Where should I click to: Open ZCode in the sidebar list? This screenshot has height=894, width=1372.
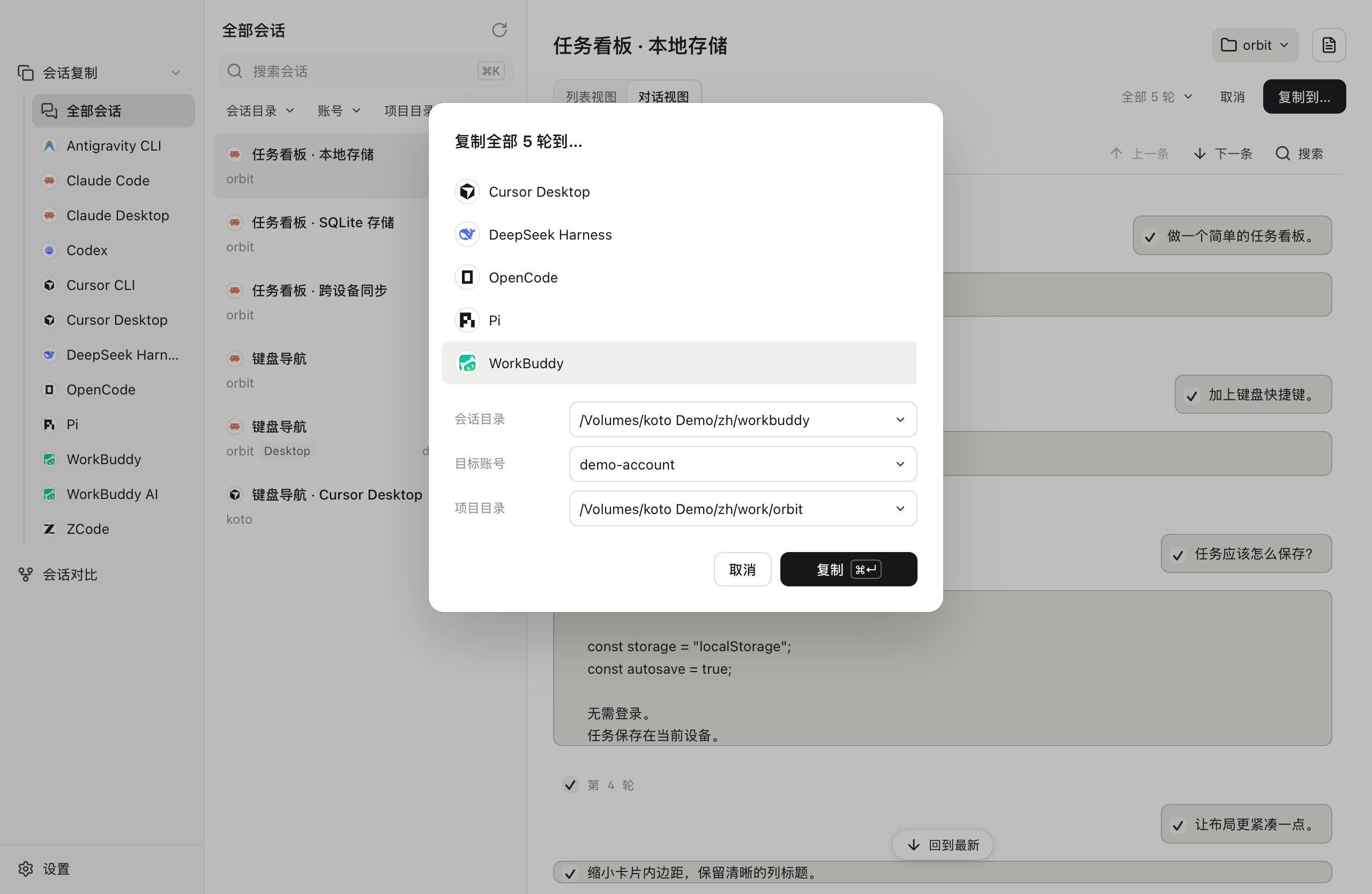tap(114, 528)
